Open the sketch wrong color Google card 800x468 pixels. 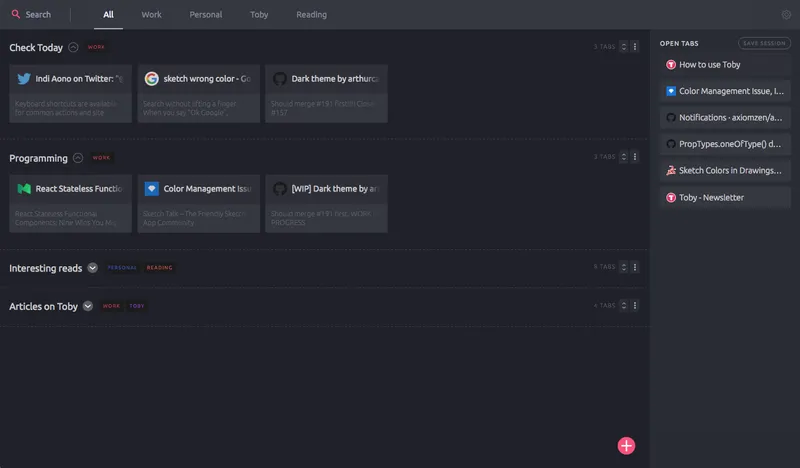198,93
